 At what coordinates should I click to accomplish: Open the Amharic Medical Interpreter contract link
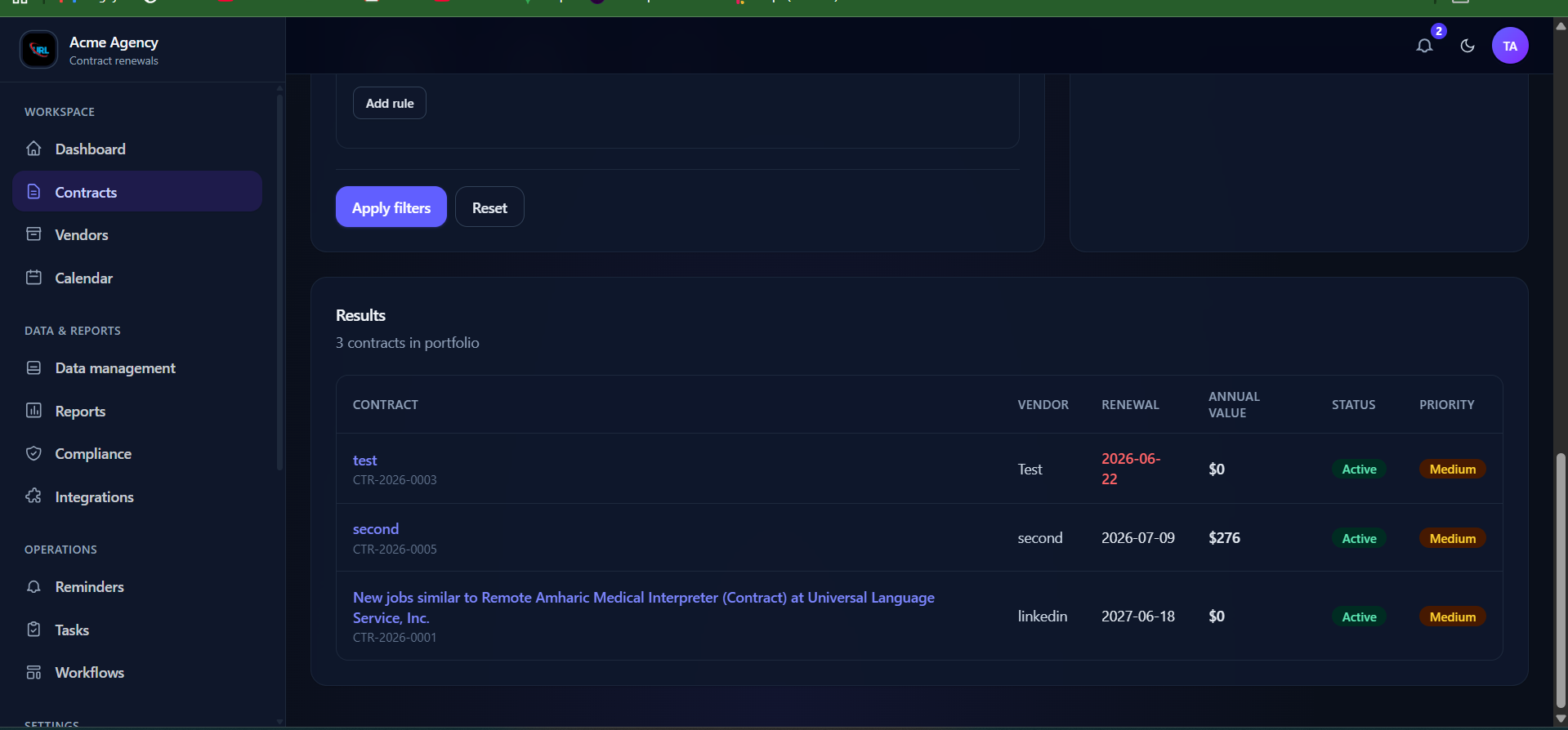(644, 608)
